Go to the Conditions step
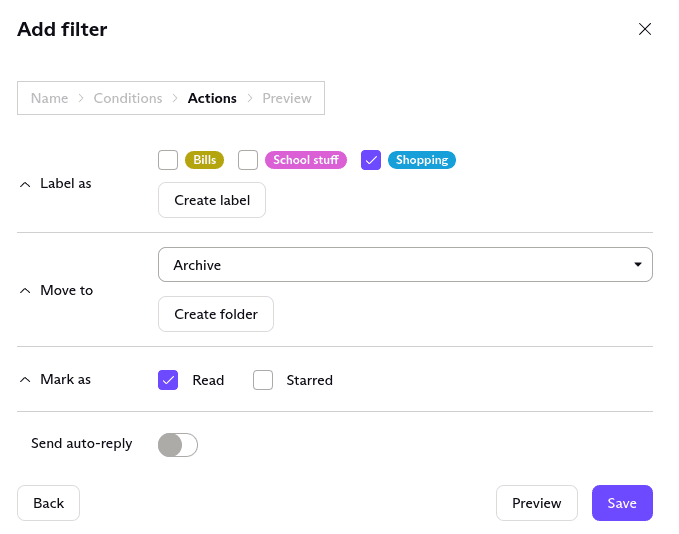This screenshot has width=679, height=534. tap(128, 98)
